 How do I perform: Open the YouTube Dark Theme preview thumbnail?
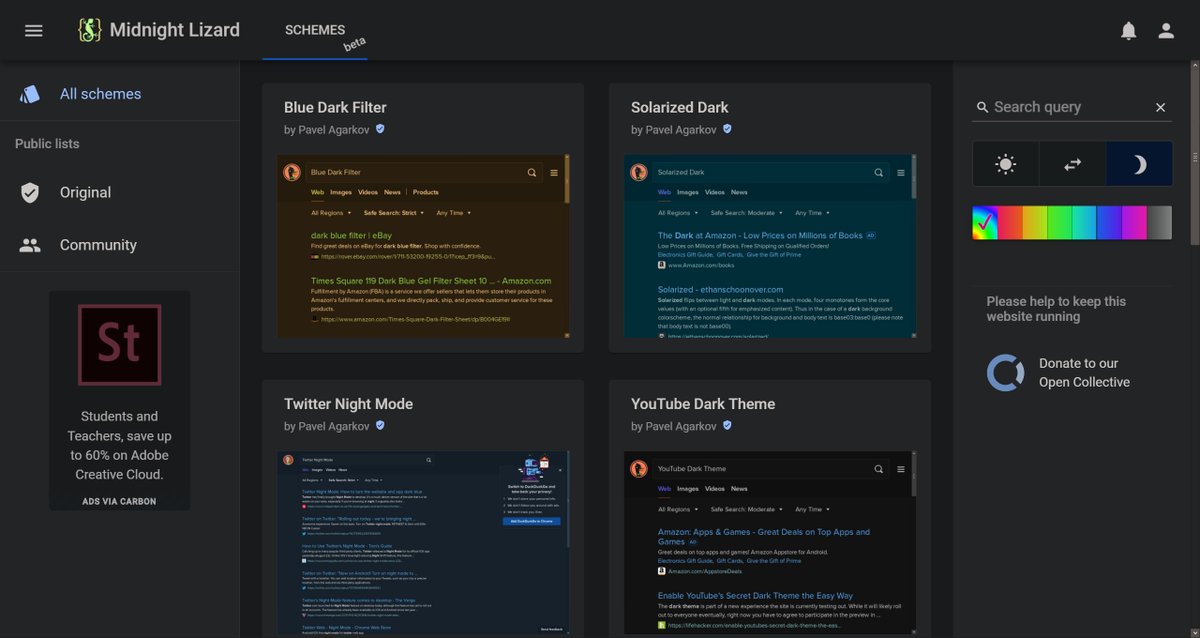click(770, 542)
